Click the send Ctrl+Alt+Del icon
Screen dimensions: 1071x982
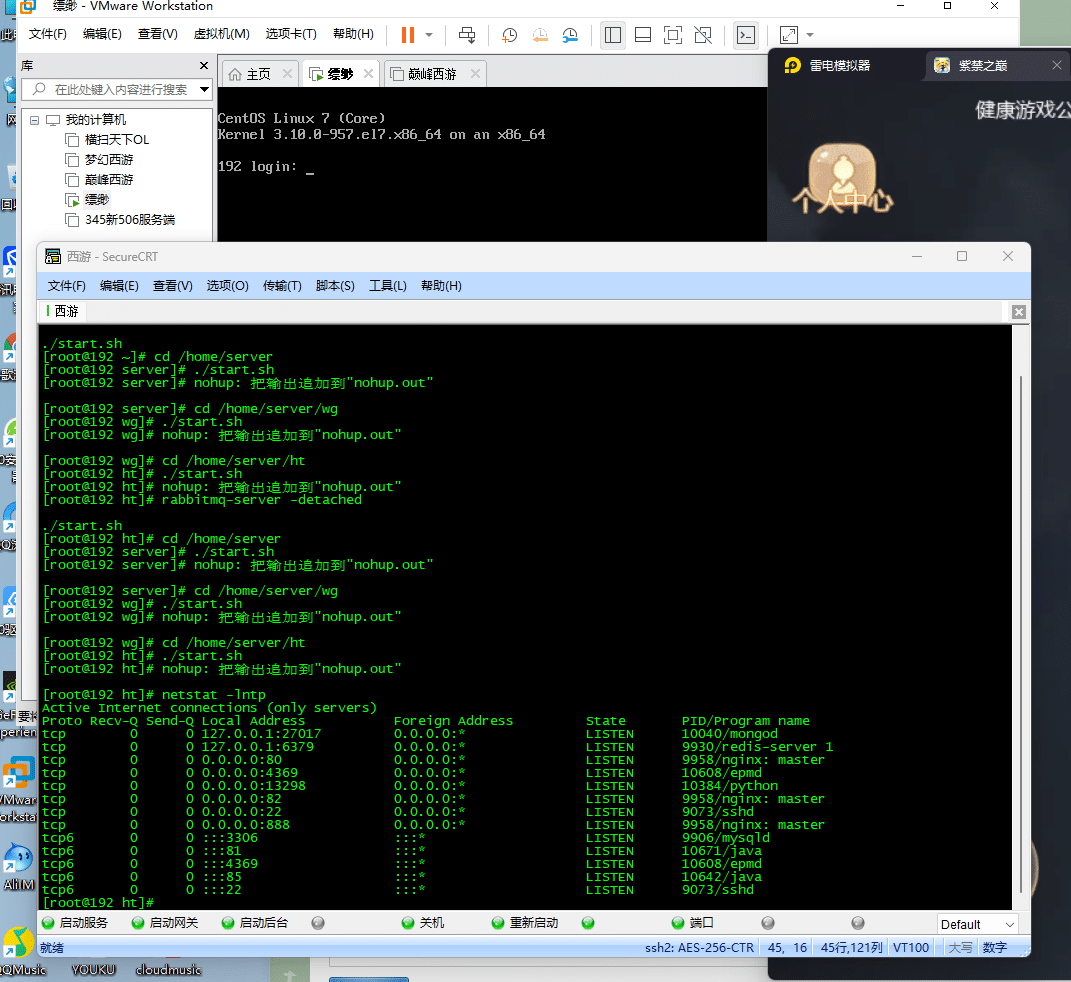(467, 35)
